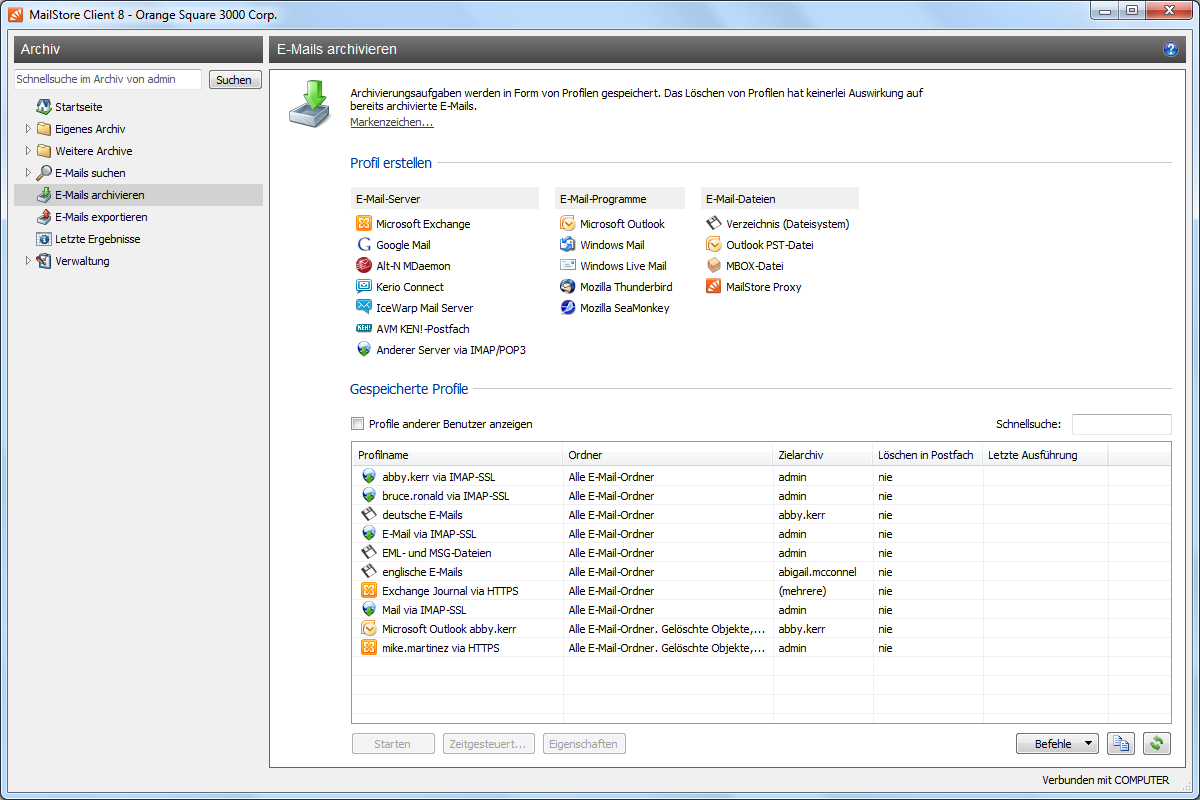Go to Letzte Ergebnisse in sidebar

(97, 239)
